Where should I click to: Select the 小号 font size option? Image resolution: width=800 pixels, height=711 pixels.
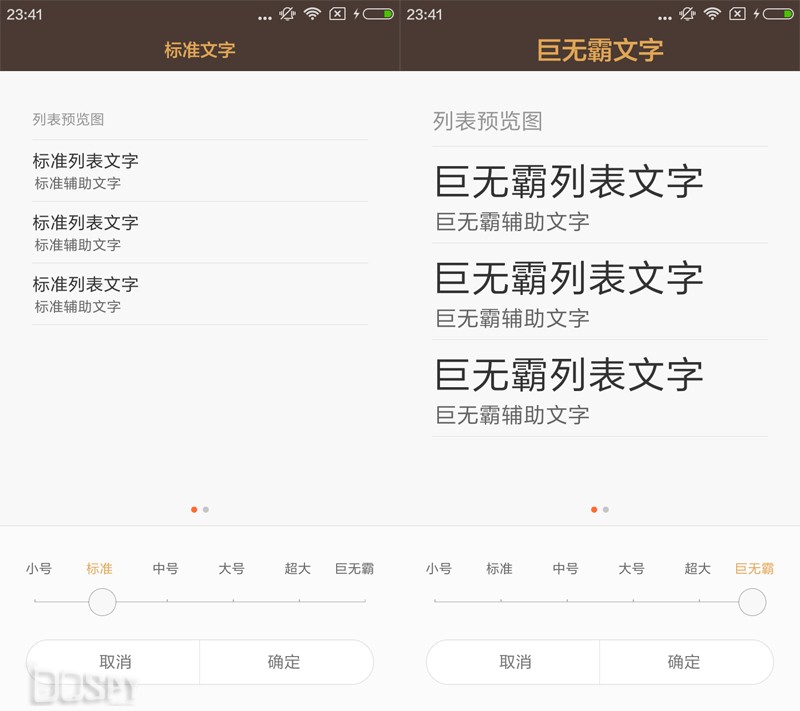(38, 568)
